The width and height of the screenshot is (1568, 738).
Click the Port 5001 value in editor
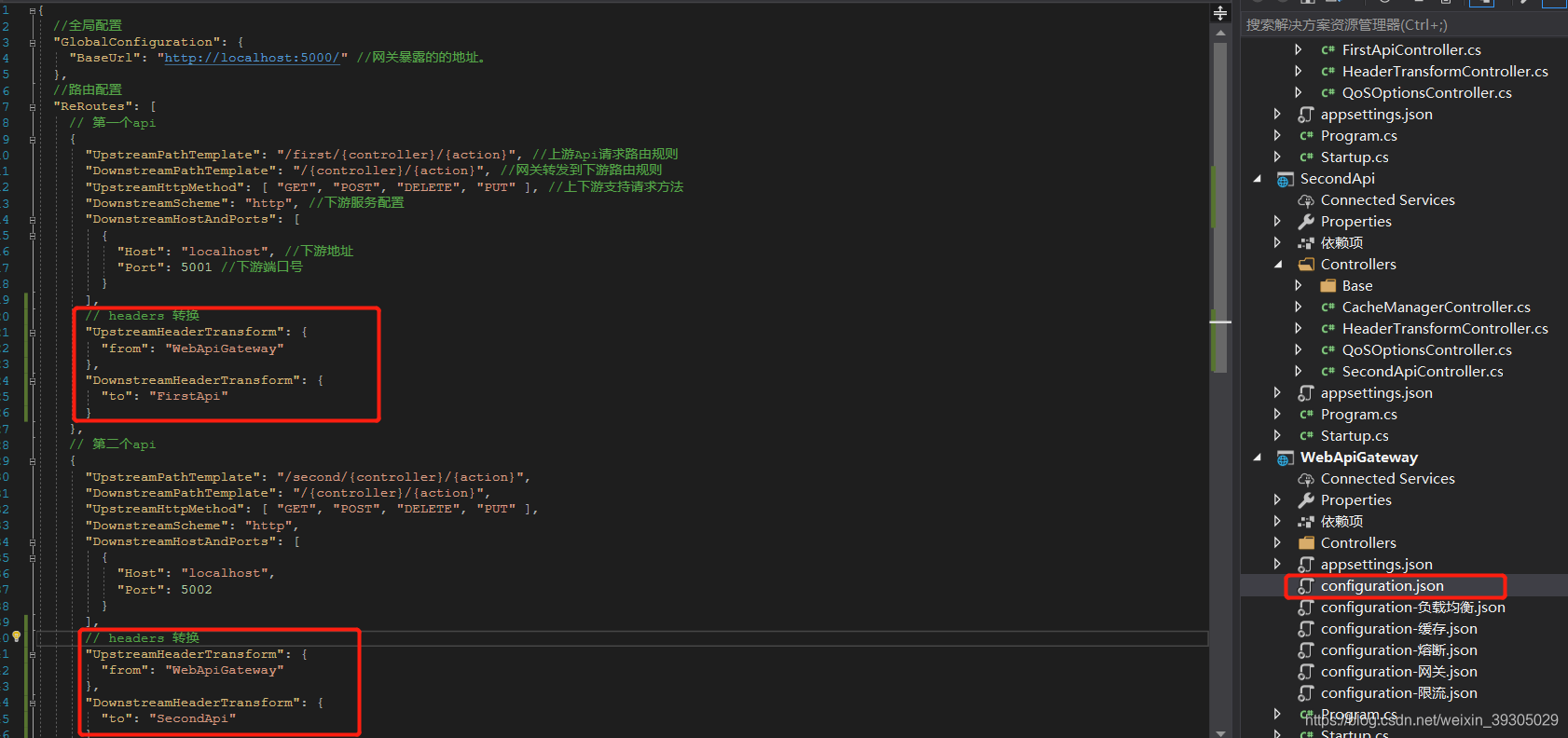tap(196, 267)
